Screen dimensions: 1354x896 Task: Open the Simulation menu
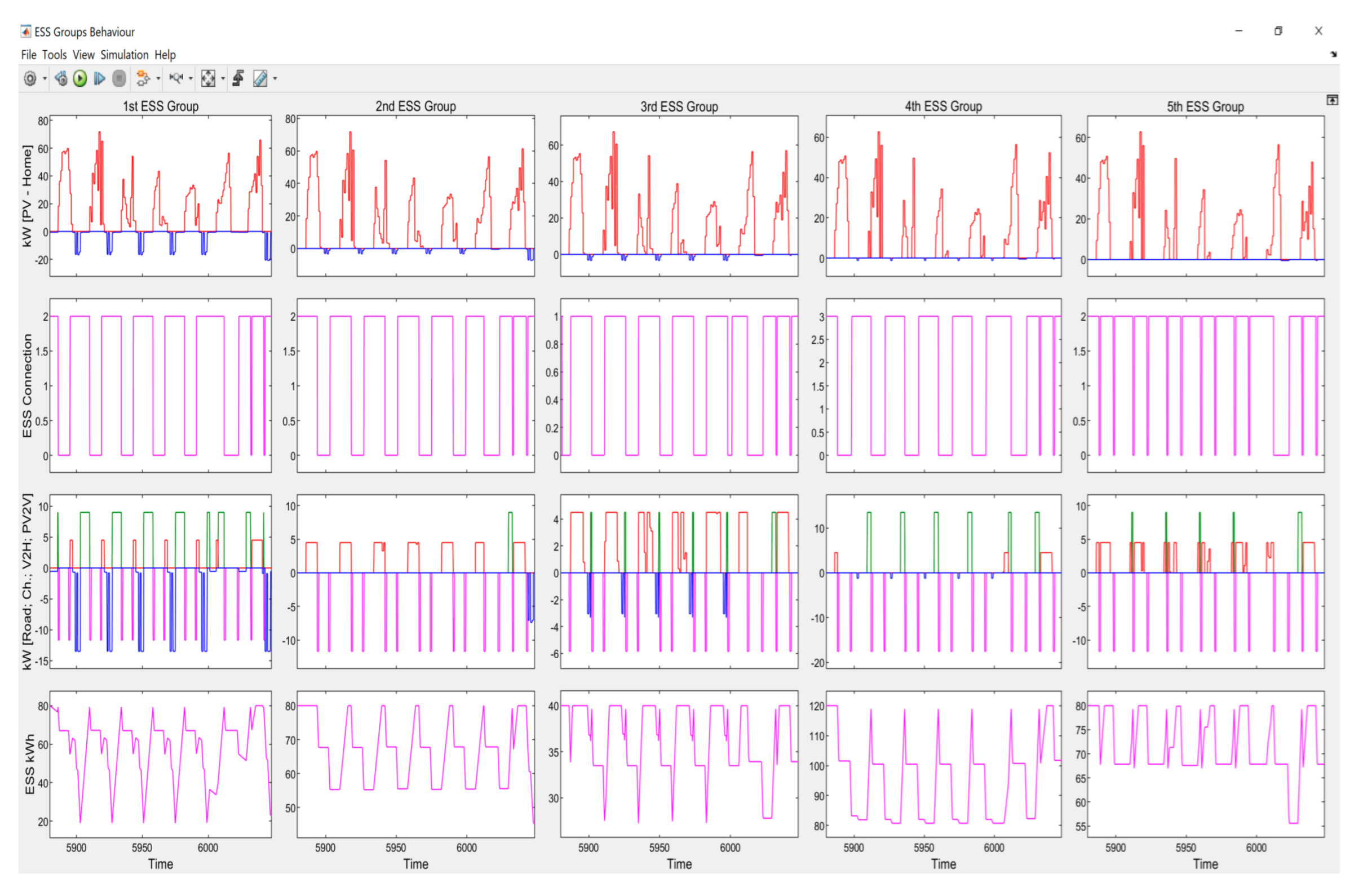click(124, 55)
